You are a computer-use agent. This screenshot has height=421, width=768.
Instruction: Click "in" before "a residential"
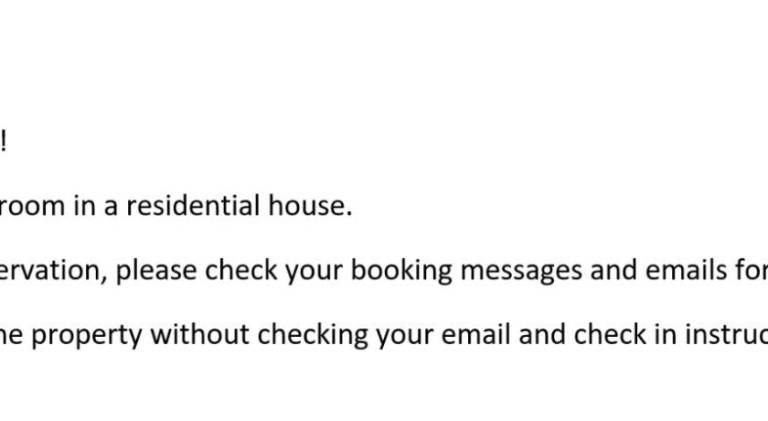click(84, 206)
